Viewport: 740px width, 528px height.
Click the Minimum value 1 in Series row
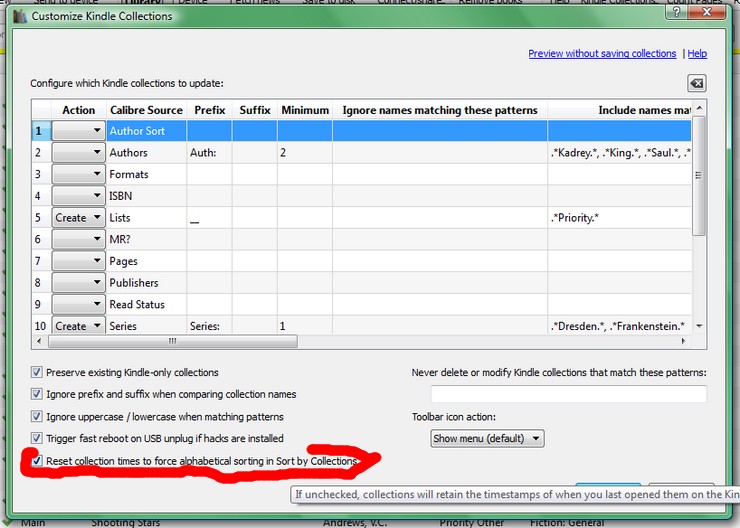(x=305, y=326)
